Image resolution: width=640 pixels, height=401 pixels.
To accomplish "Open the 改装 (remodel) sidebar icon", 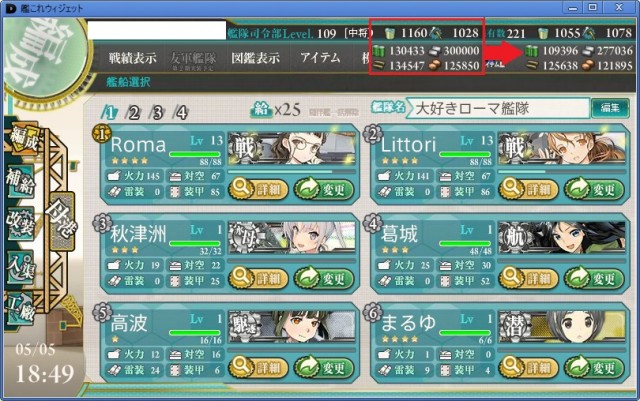I will point(21,224).
